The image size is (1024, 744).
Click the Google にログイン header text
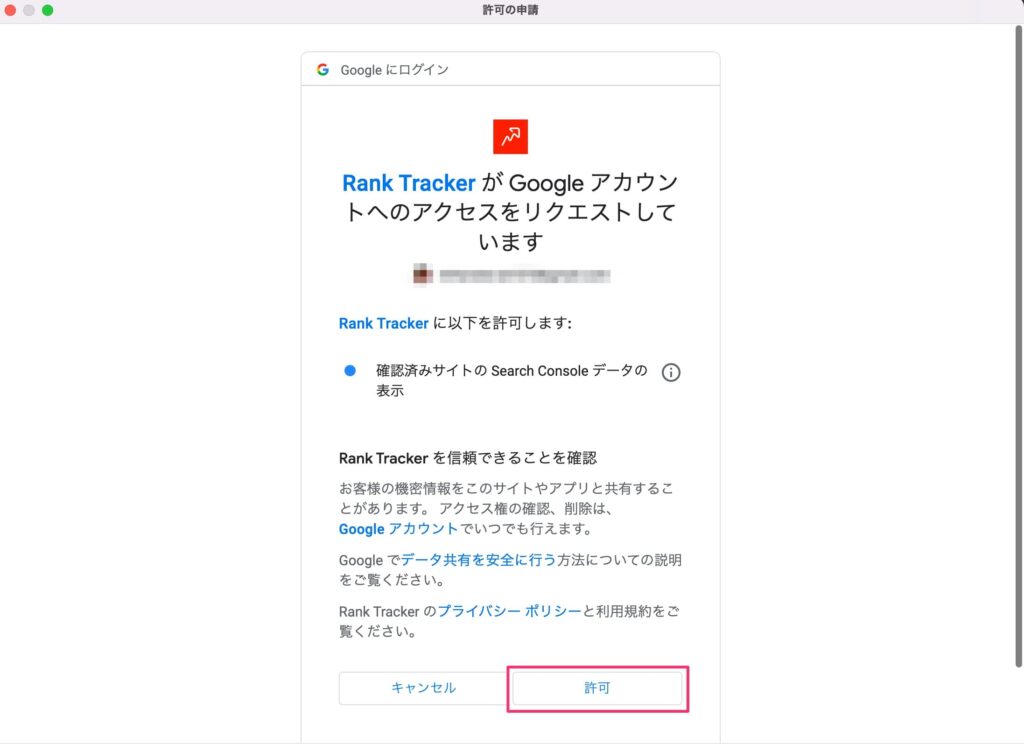[x=394, y=70]
